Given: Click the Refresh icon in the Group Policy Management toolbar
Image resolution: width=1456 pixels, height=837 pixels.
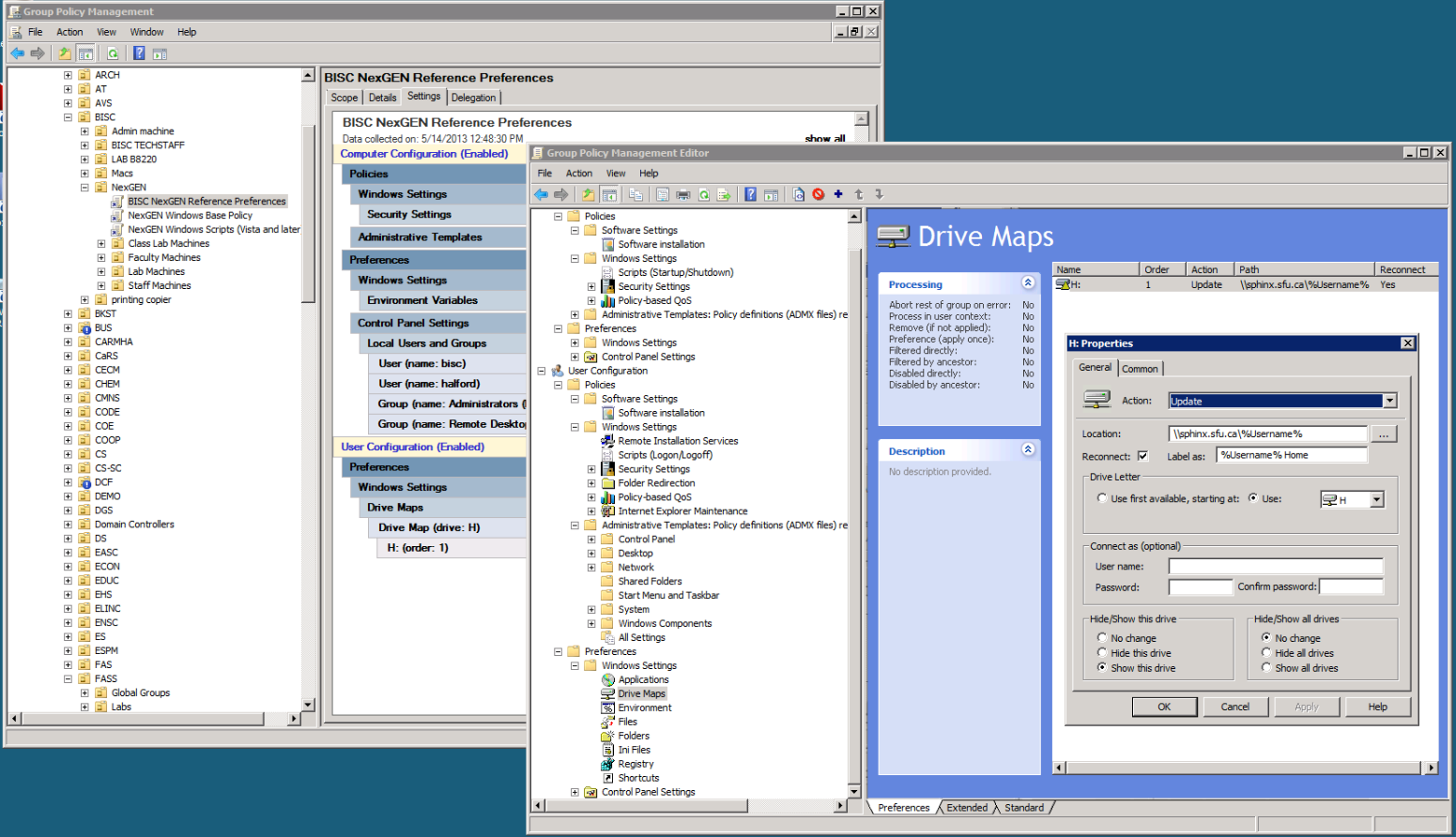Looking at the screenshot, I should [x=113, y=53].
